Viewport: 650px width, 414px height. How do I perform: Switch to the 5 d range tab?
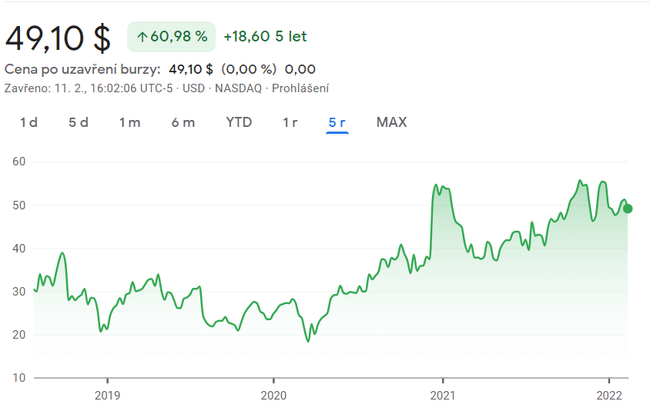[78, 123]
